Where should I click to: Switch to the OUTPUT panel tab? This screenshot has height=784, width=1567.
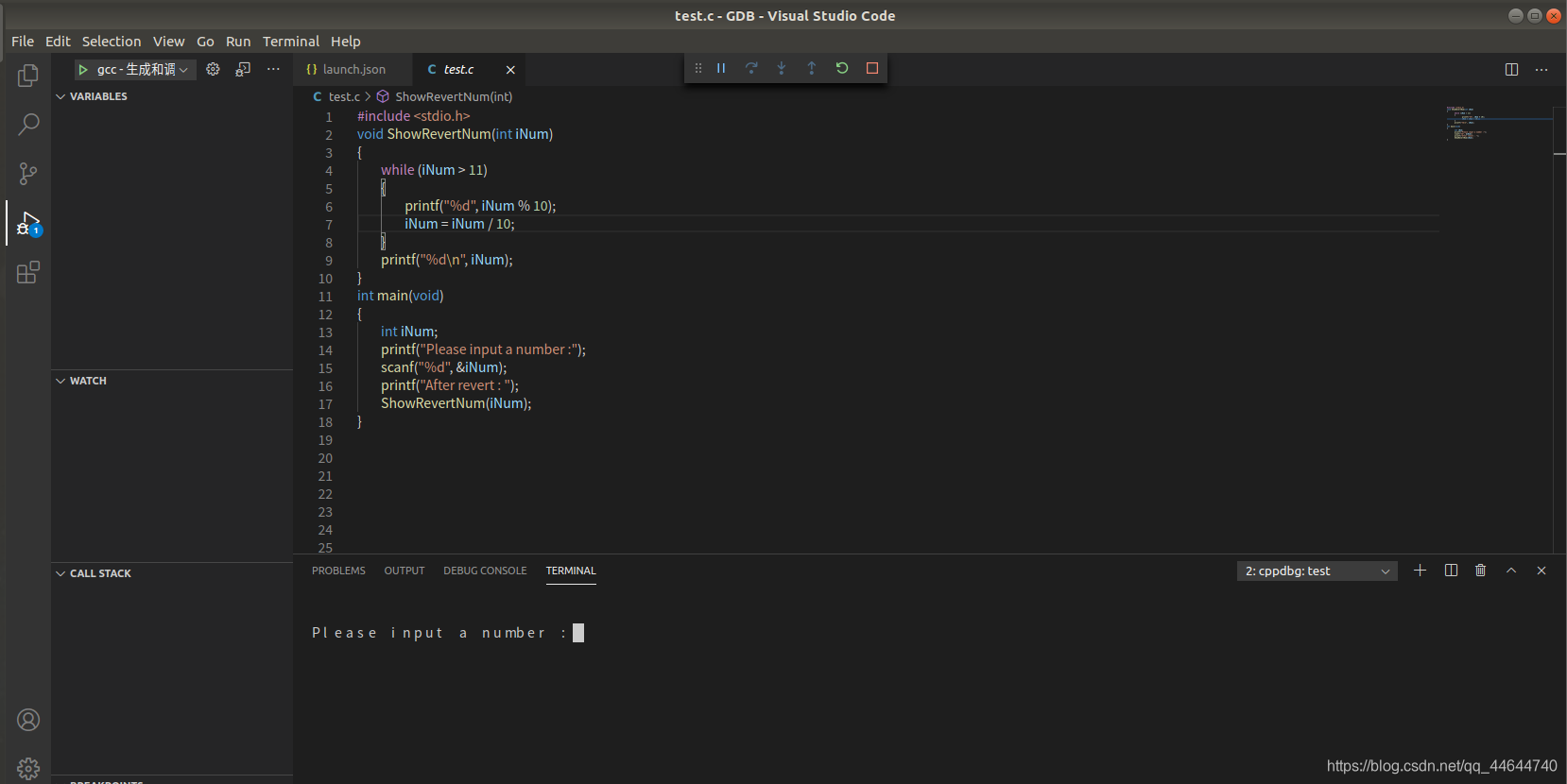pos(405,571)
